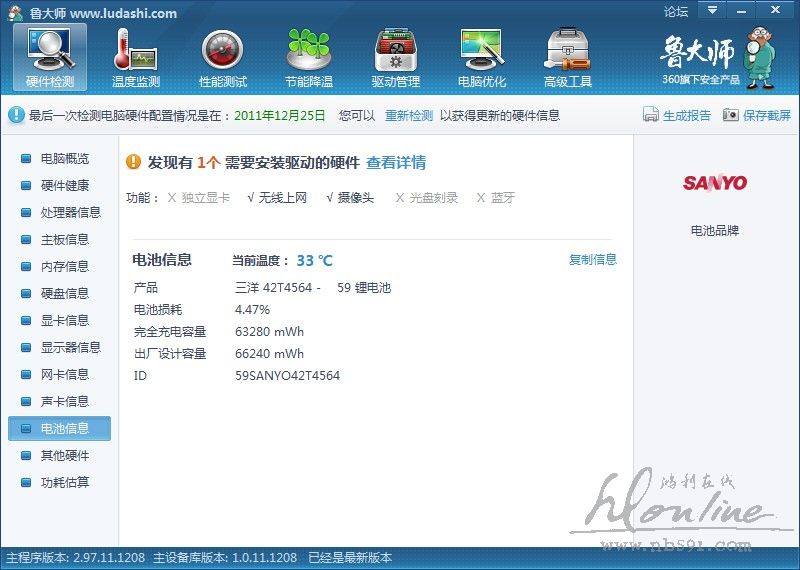The width and height of the screenshot is (800, 570).
Task: Select 硬盘信息 in the sidebar
Action: pos(65,293)
